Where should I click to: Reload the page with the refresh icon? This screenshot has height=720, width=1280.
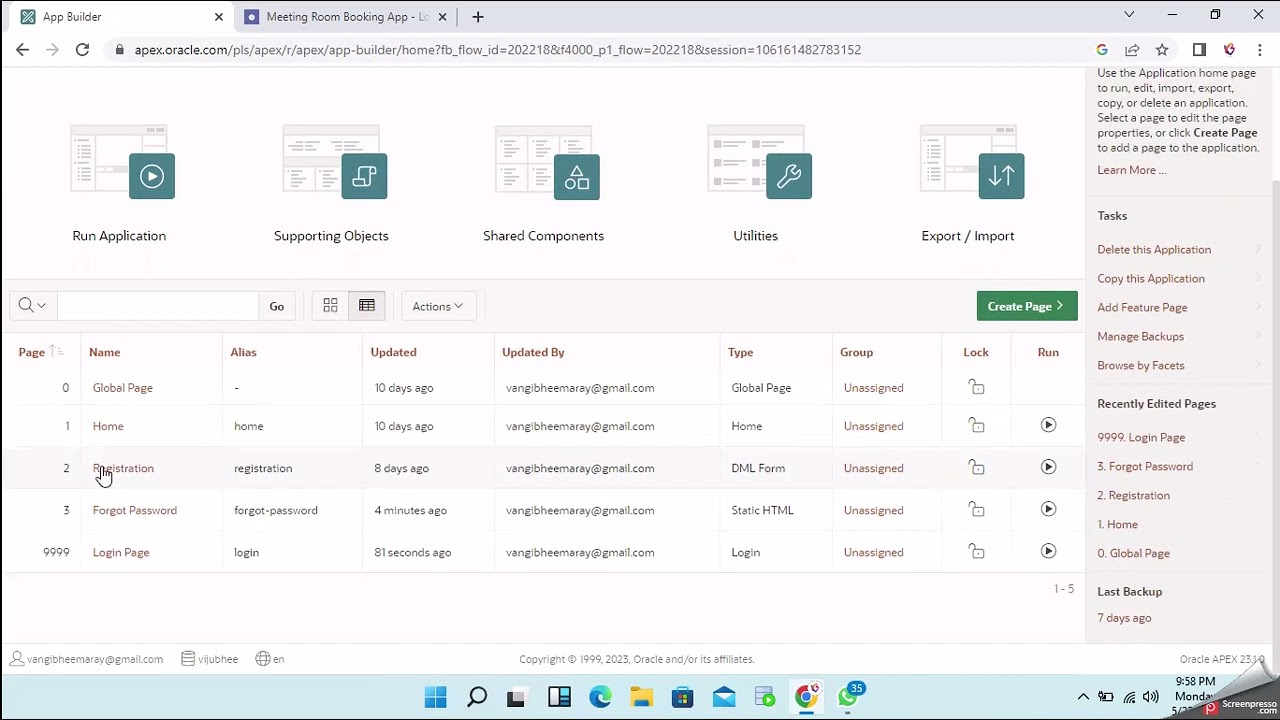point(82,50)
